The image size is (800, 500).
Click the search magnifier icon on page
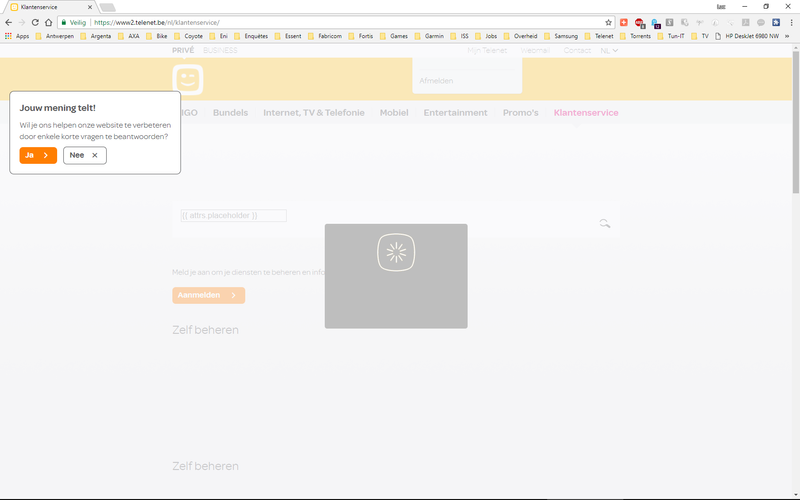[605, 224]
